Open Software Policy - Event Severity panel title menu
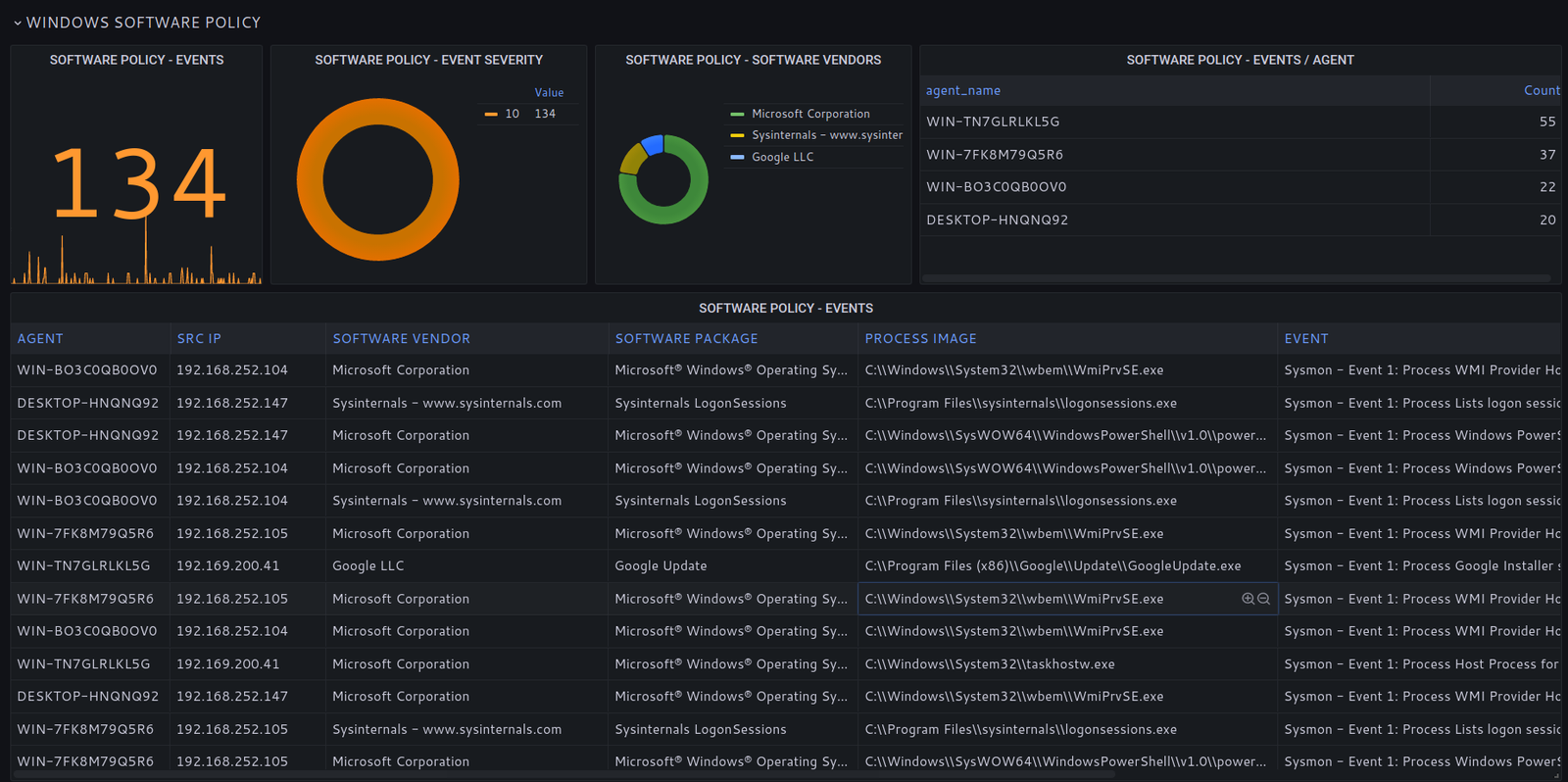The image size is (1568, 782). pos(428,60)
